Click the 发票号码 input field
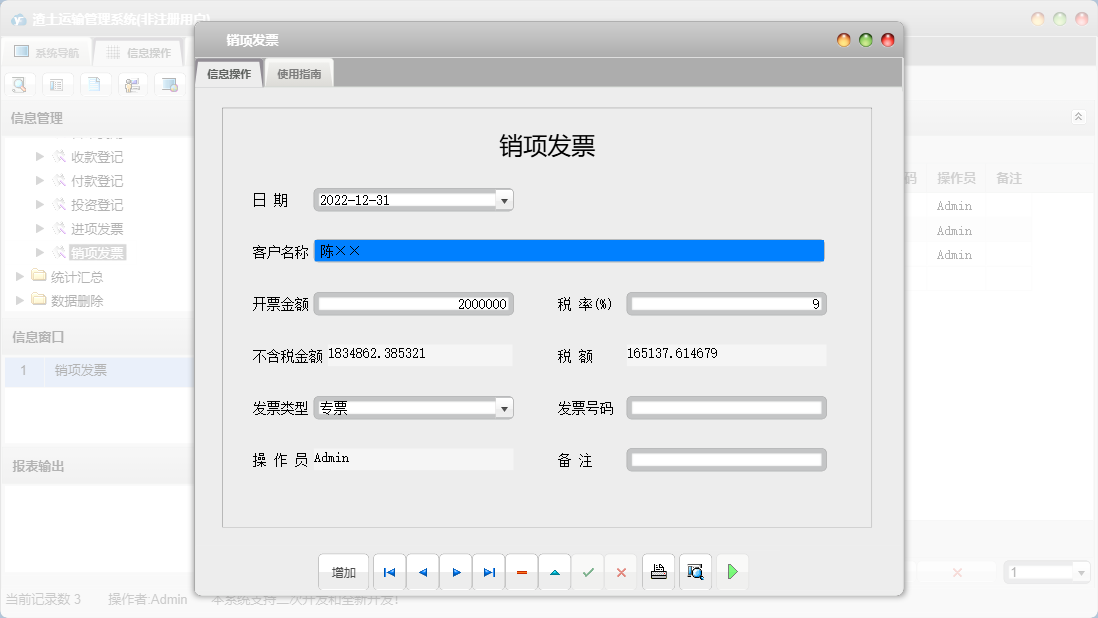1098x618 pixels. (726, 407)
